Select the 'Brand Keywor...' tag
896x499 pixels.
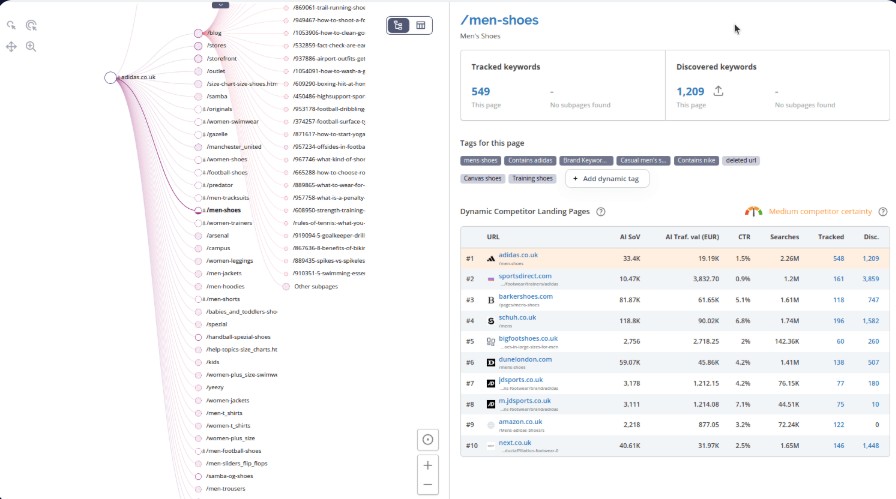[586, 161]
